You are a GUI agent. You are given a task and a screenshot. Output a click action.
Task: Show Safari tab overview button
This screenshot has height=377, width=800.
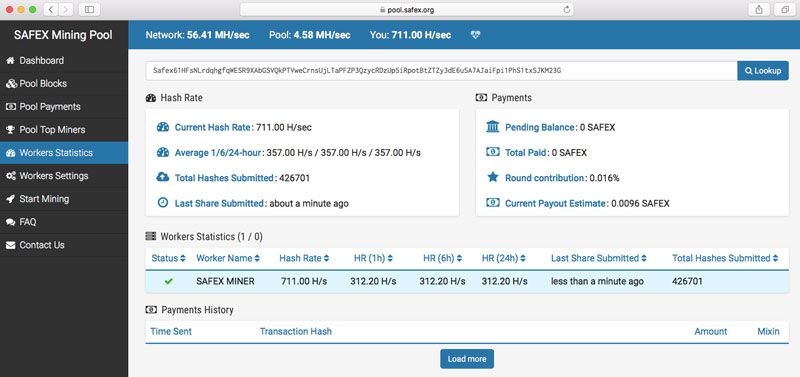pos(784,10)
